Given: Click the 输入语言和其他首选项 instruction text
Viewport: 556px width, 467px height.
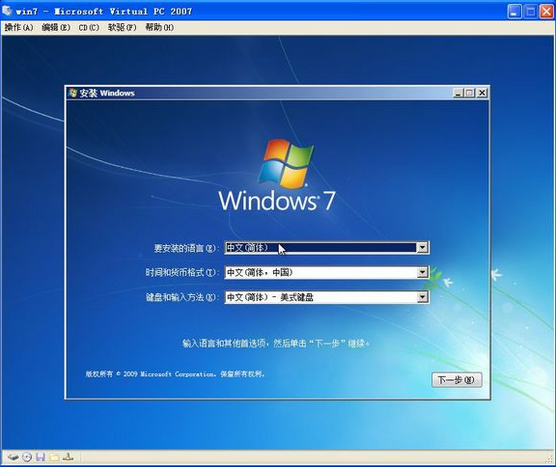Looking at the screenshot, I should (276, 343).
